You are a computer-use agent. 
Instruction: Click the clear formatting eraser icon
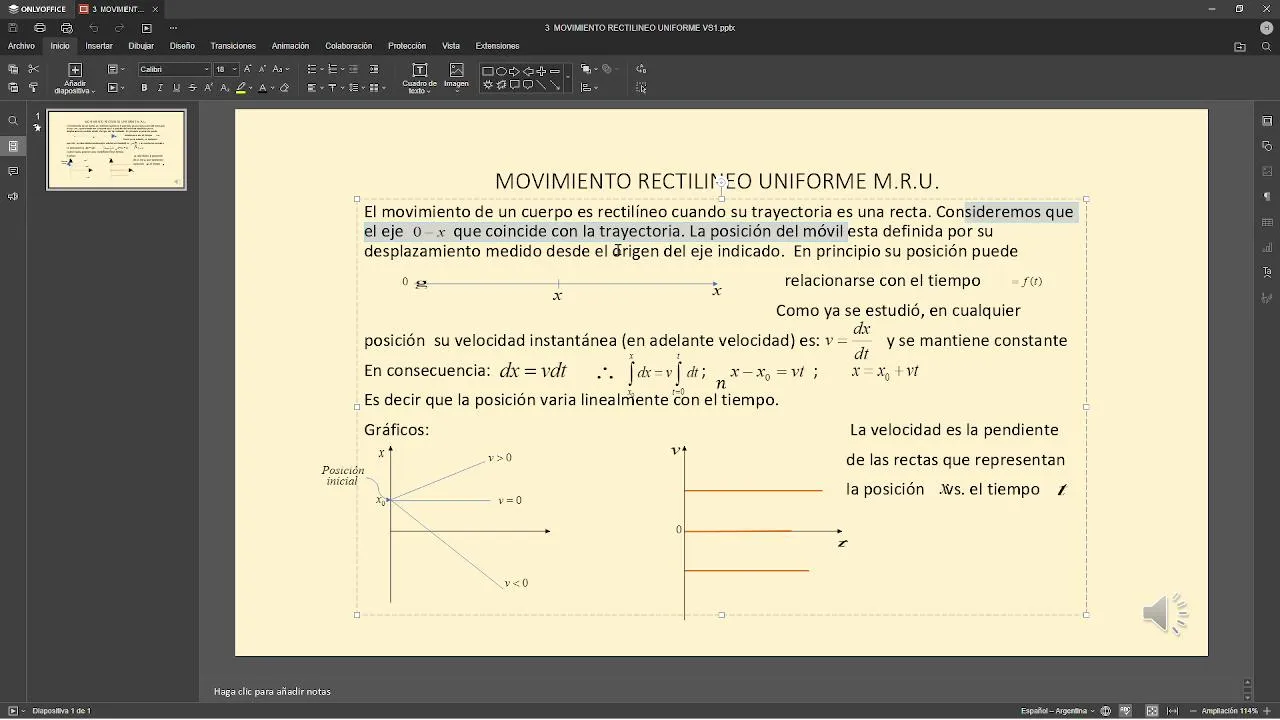(284, 88)
